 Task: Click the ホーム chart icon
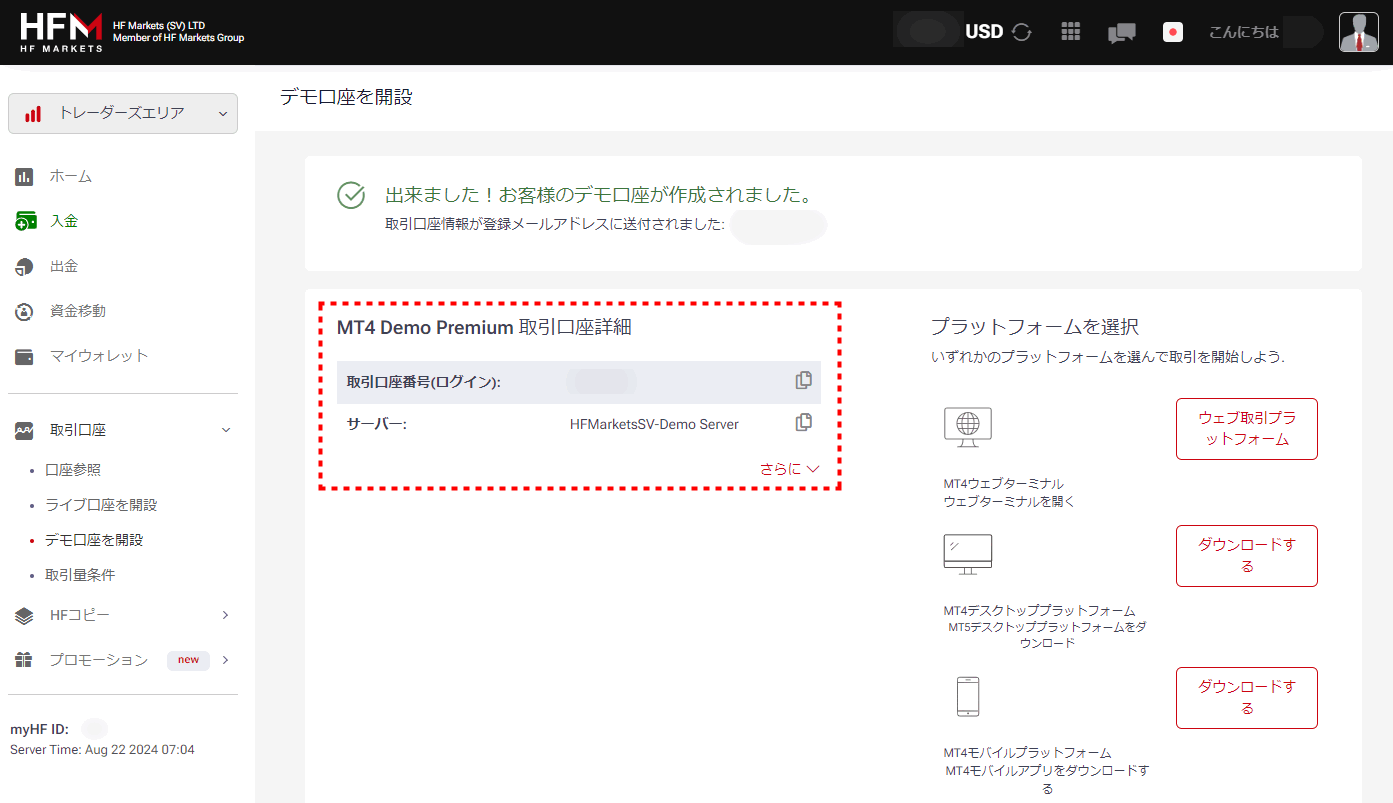tap(25, 177)
